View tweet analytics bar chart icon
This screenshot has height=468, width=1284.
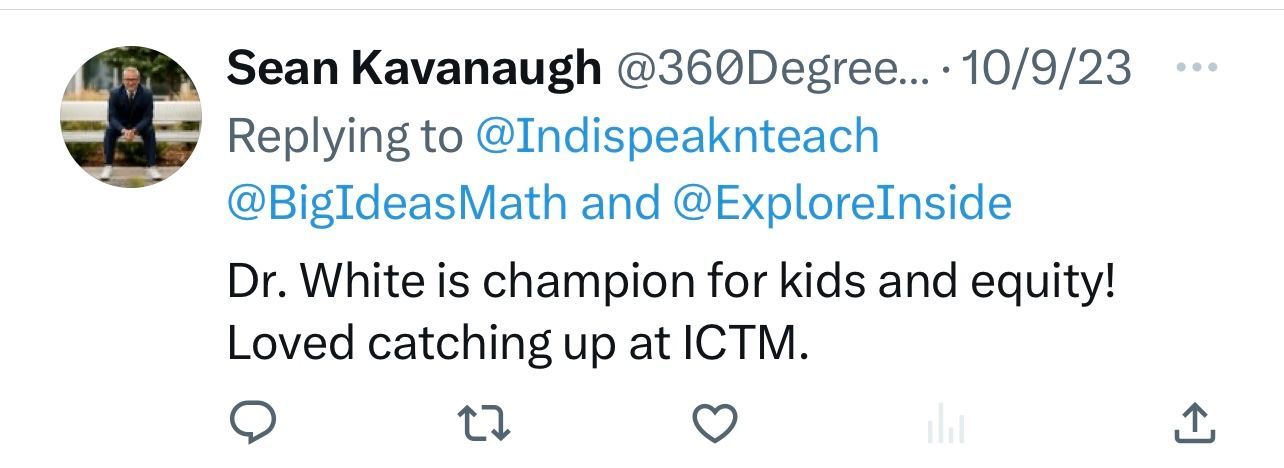[x=946, y=427]
